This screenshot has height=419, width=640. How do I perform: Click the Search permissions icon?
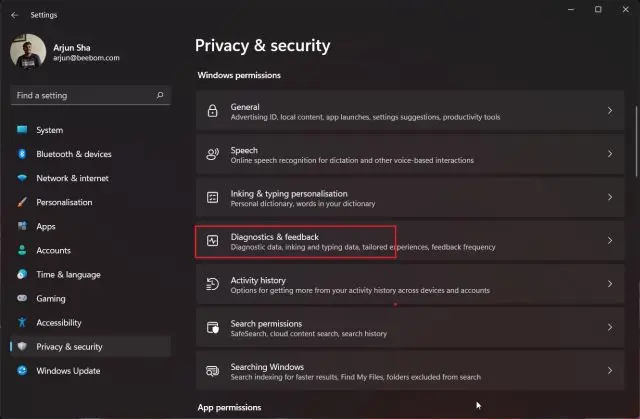tap(212, 327)
